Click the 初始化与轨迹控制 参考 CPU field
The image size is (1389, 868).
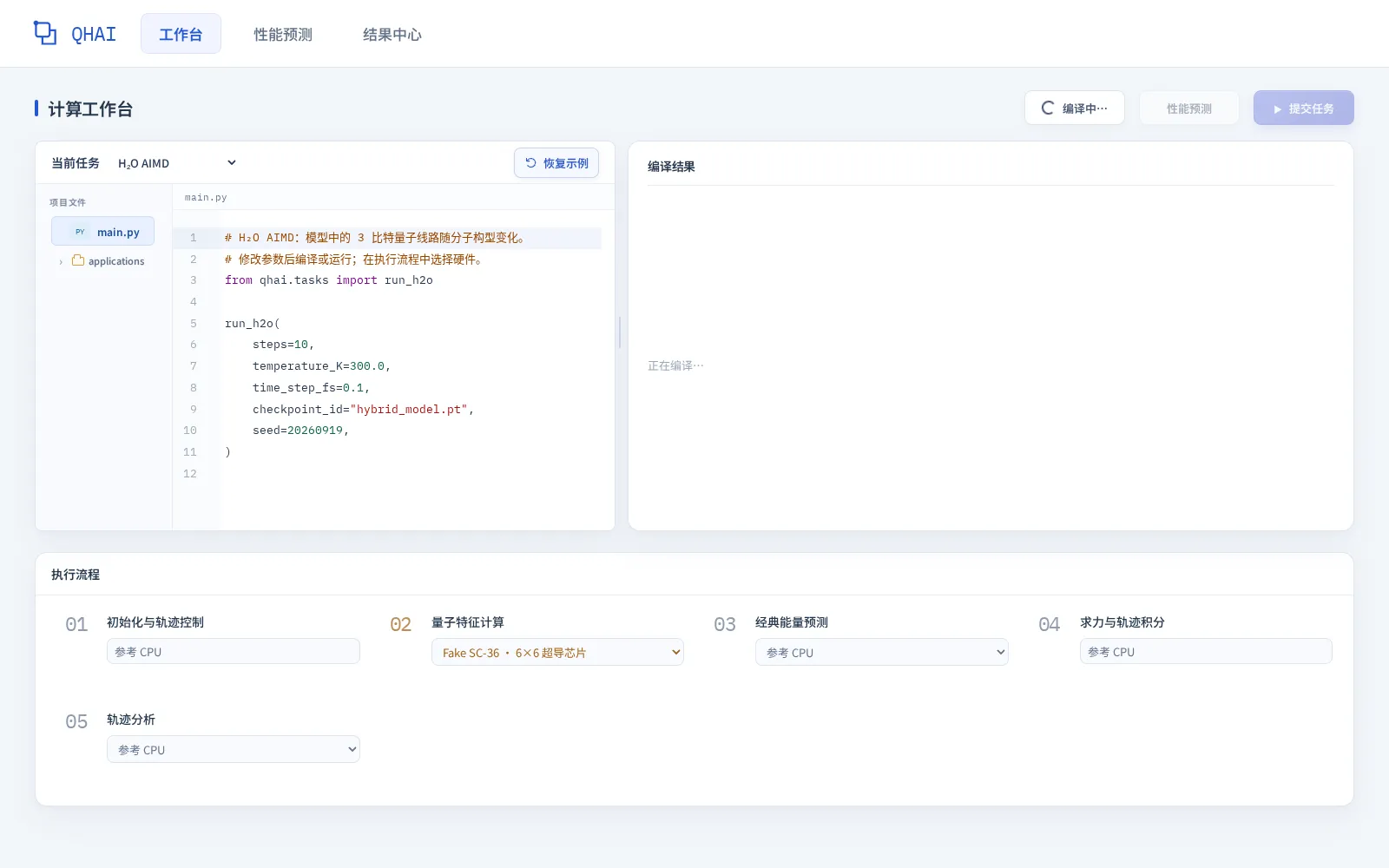233,652
